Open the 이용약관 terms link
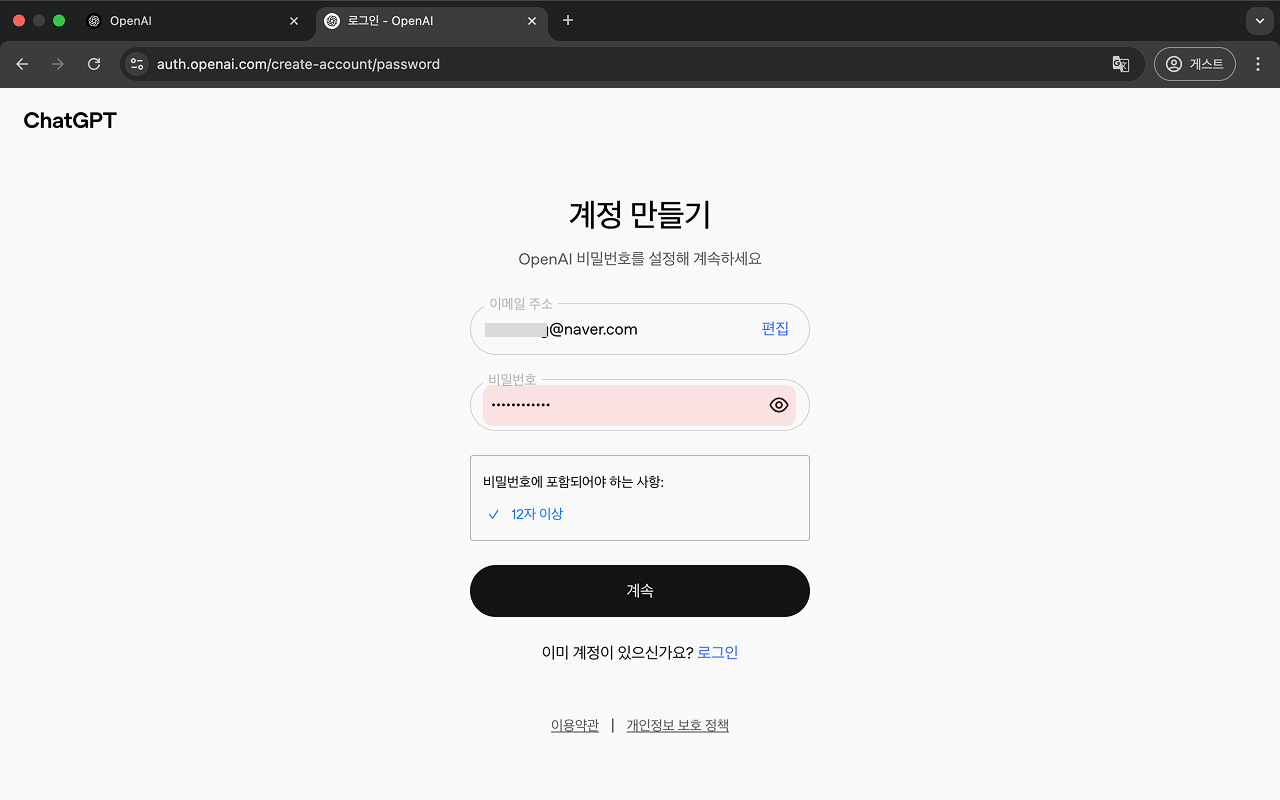Screen dimensions: 1280x800 point(575,726)
